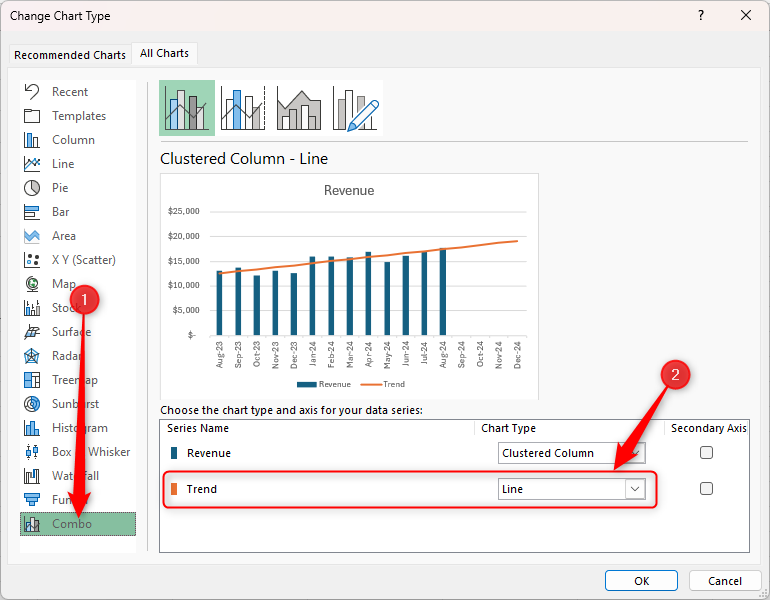
Task: Choose the Bar chart icon
Action: (32, 212)
